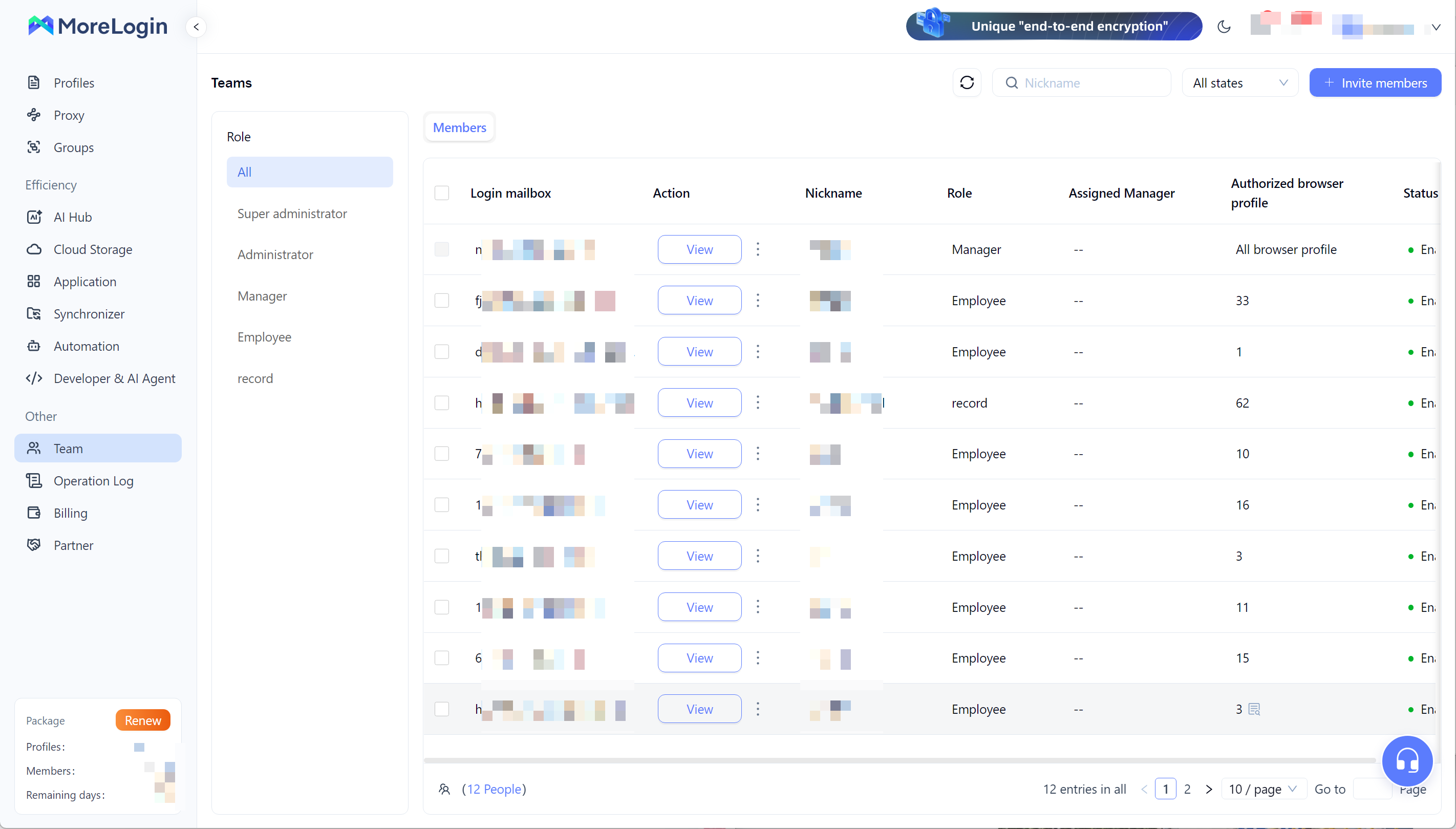Tick the select-all checkbox in the table header

442,193
